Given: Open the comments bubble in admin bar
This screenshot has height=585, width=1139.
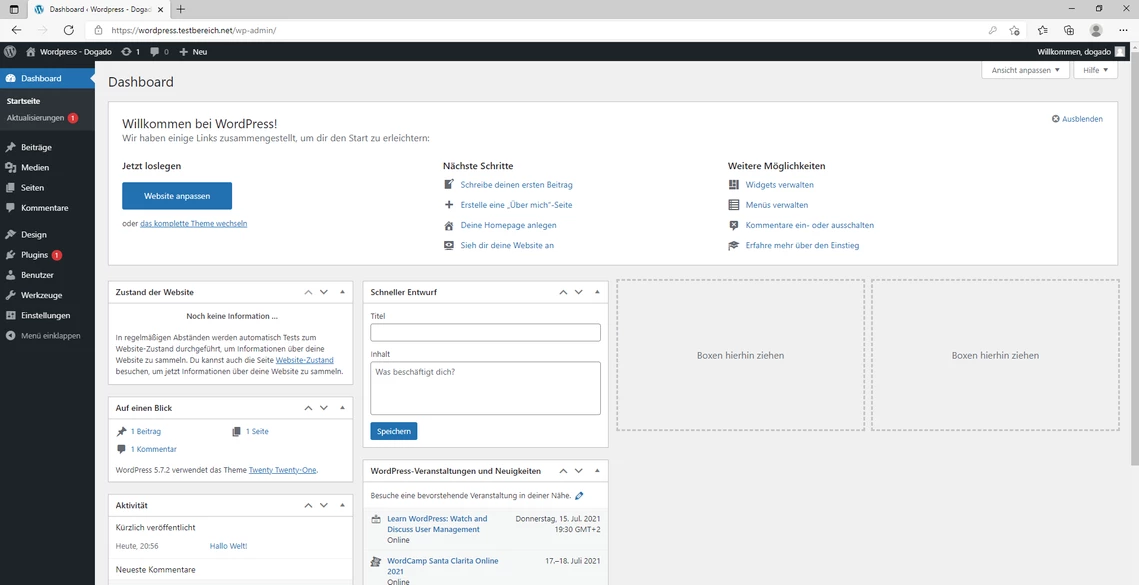Looking at the screenshot, I should click(159, 51).
